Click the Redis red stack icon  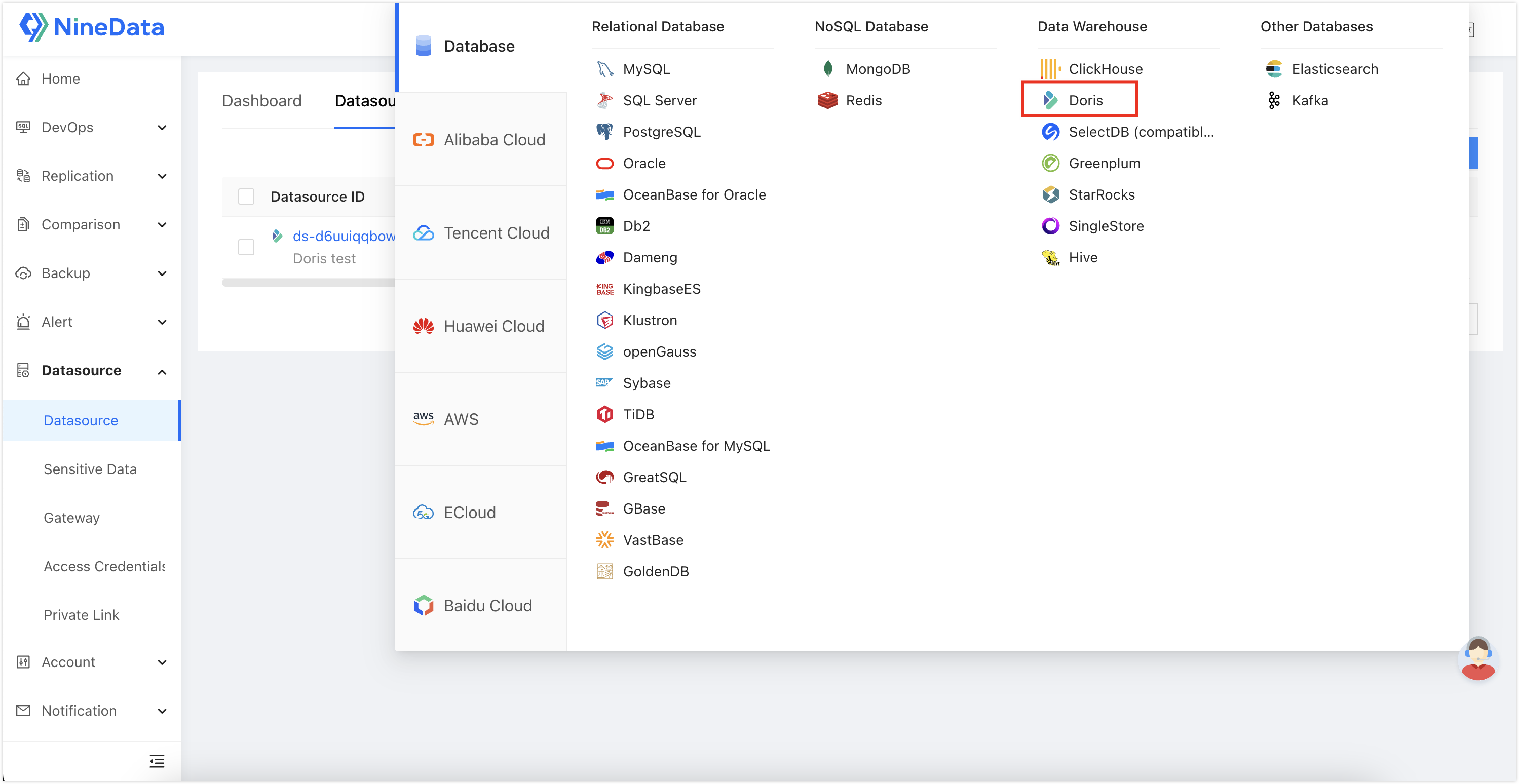(x=827, y=100)
